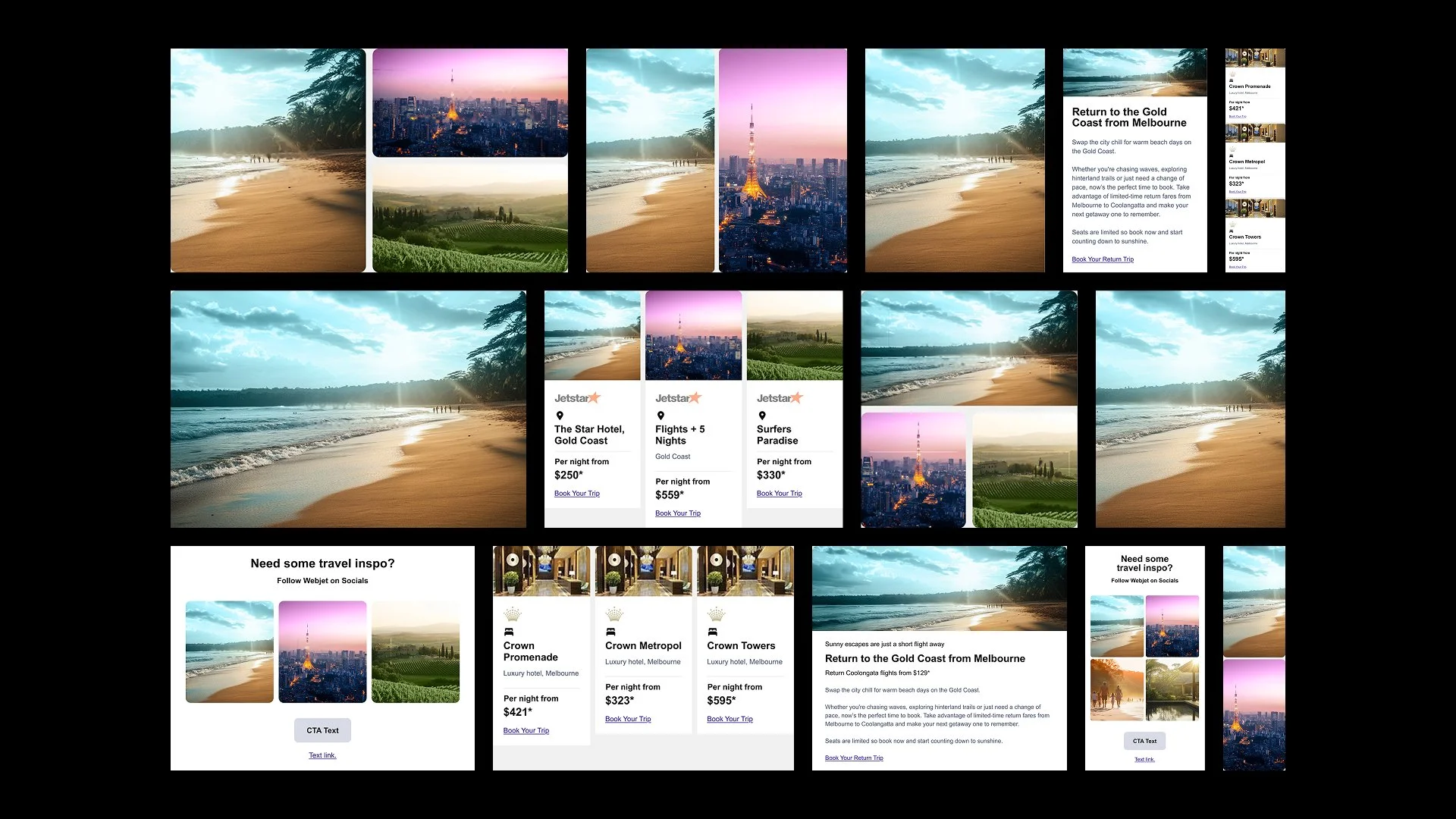1456x819 pixels.
Task: Select Tokyo tower thumbnail in the wide travel inspo card
Action: pyautogui.click(x=322, y=652)
